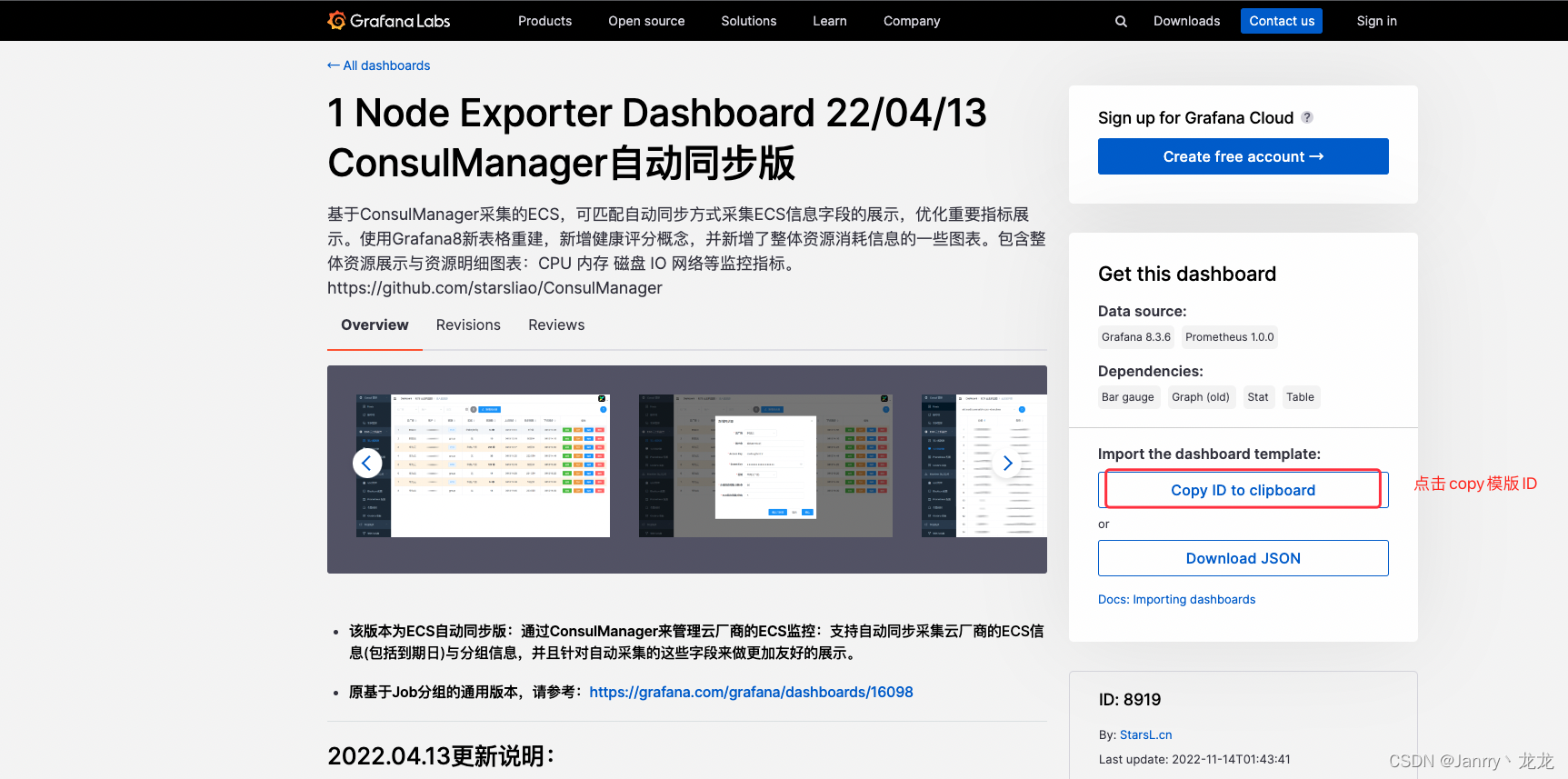Click the Bar gauge dependency tag
The image size is (1568, 779).
pos(1128,397)
